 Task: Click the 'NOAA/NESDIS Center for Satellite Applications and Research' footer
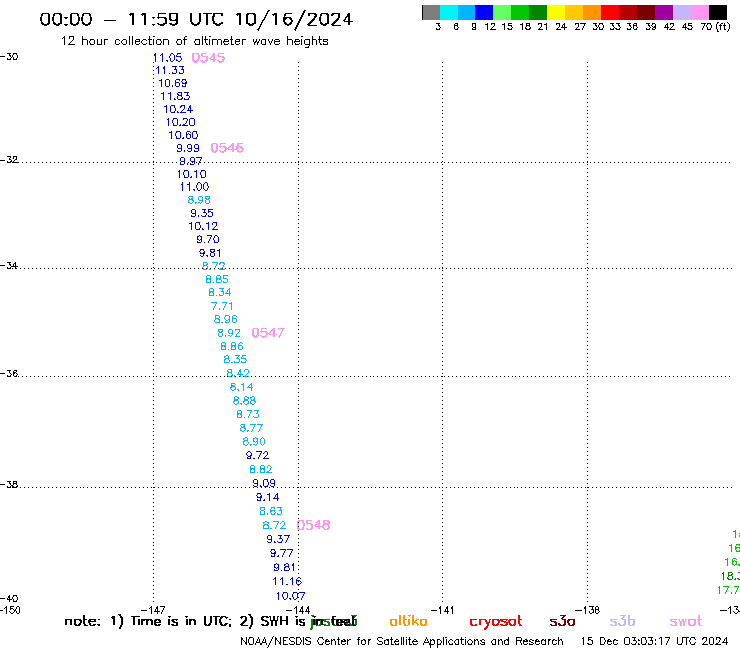(402, 641)
